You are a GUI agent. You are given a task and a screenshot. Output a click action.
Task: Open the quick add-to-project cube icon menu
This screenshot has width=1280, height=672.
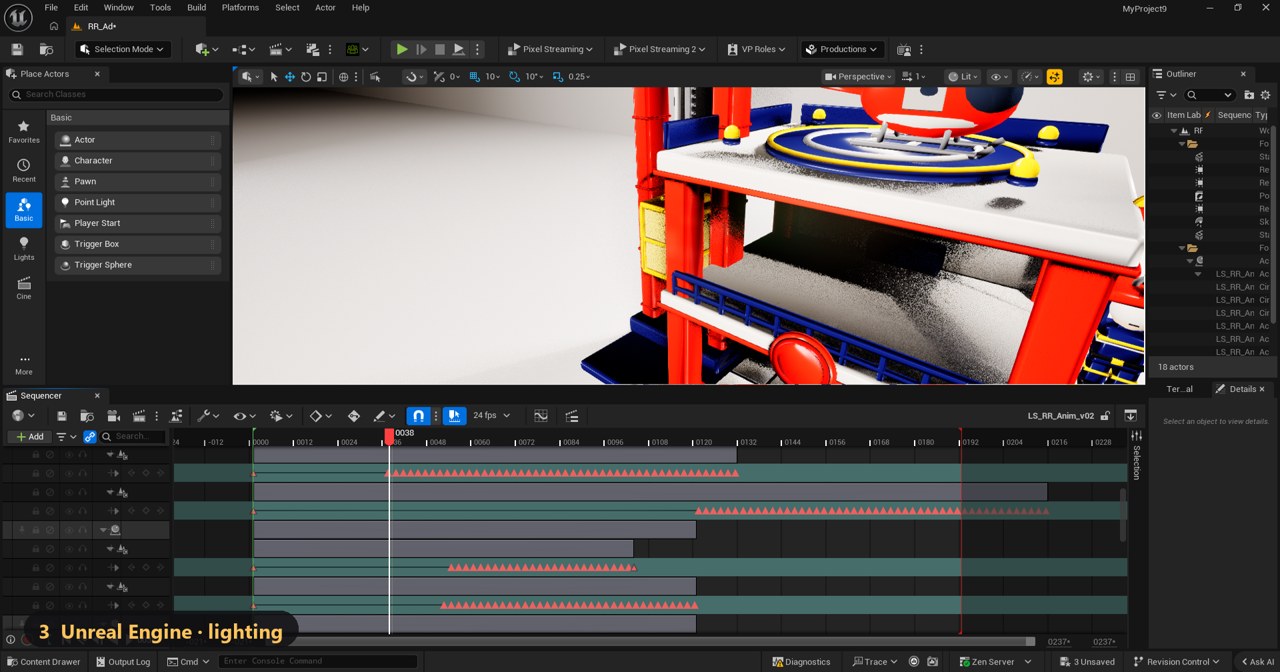205,49
